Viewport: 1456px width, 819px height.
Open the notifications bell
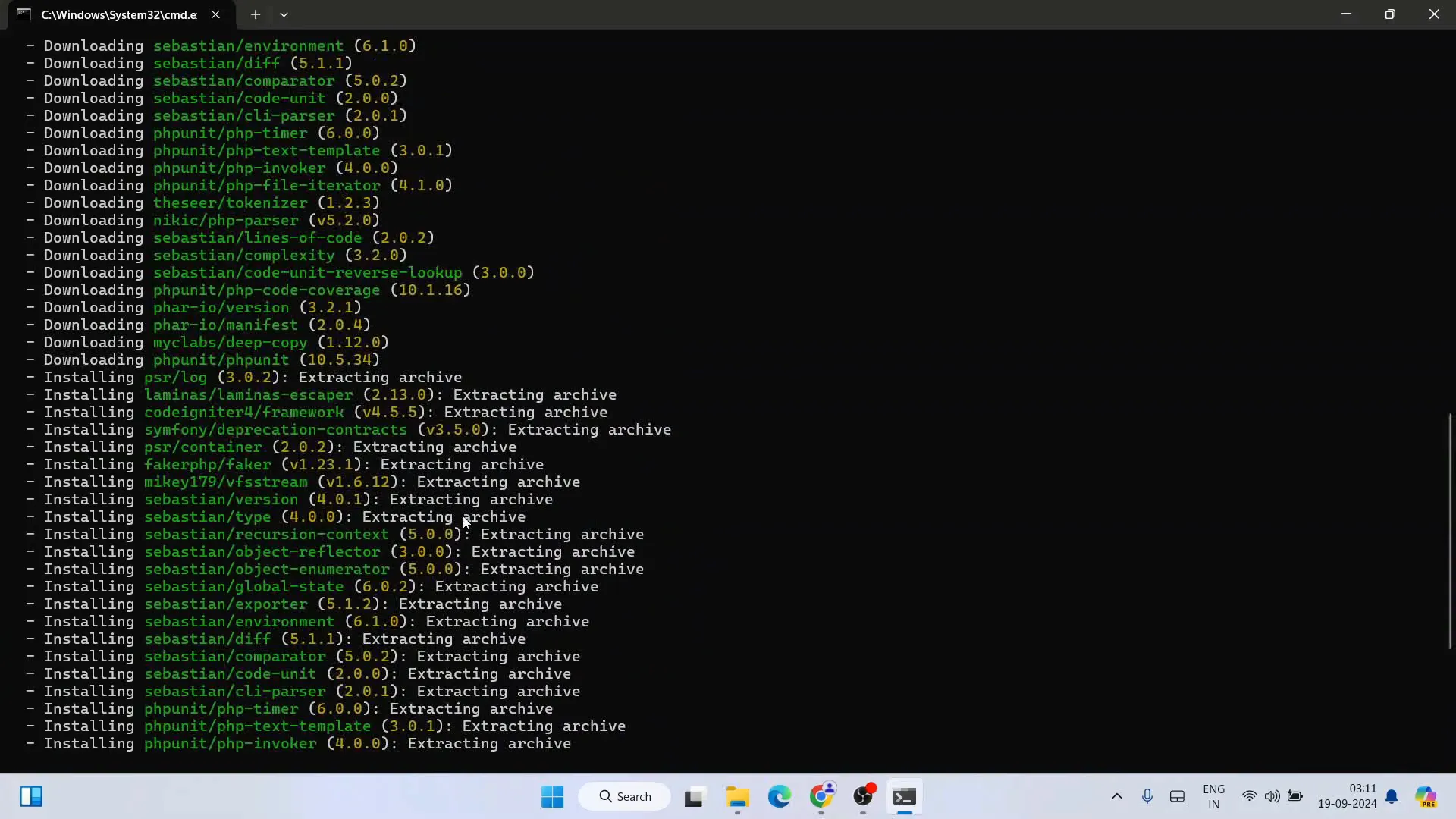pyautogui.click(x=1392, y=796)
